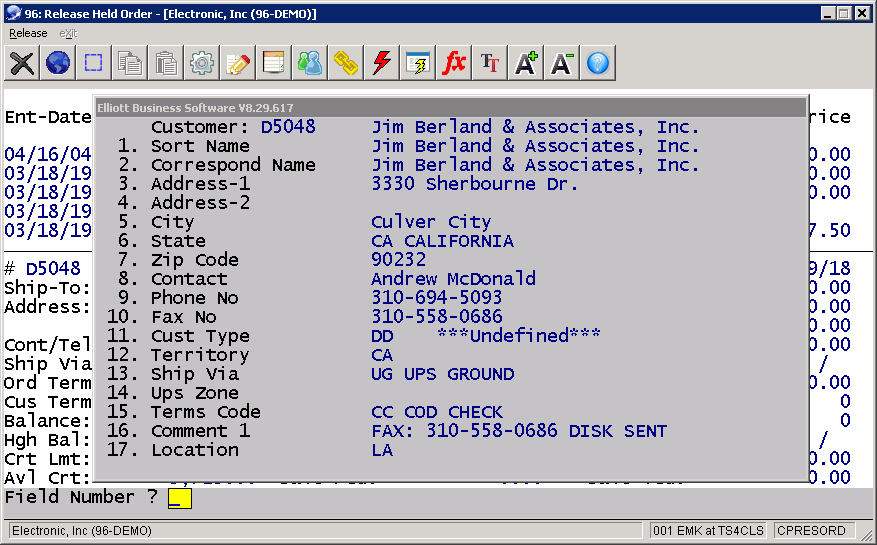
Task: Increase font size with A plus icon
Action: (525, 63)
